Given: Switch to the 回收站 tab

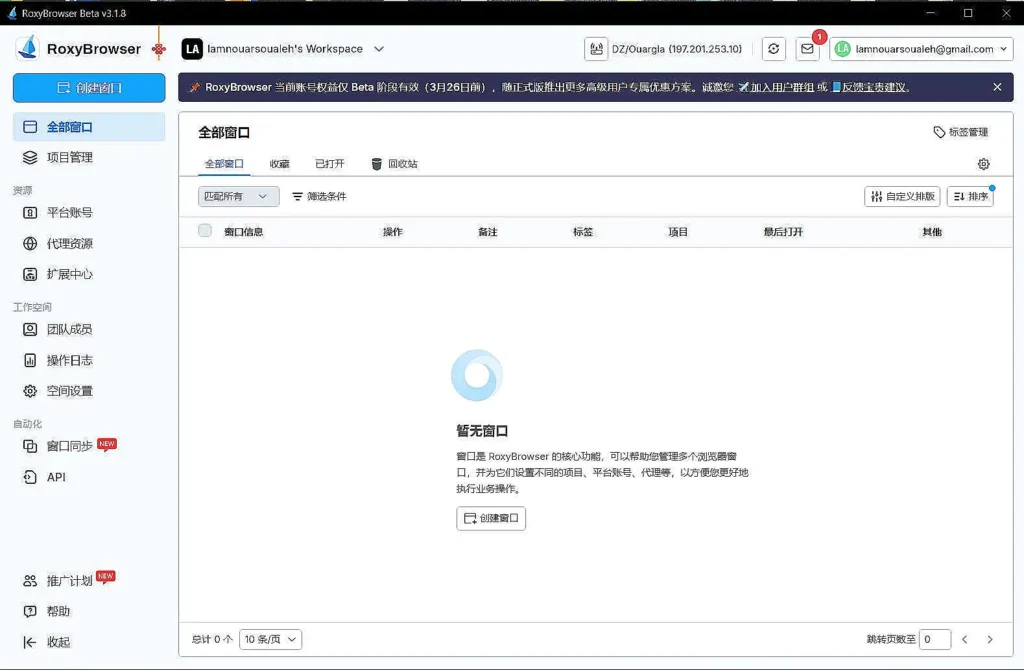Looking at the screenshot, I should click(x=394, y=164).
